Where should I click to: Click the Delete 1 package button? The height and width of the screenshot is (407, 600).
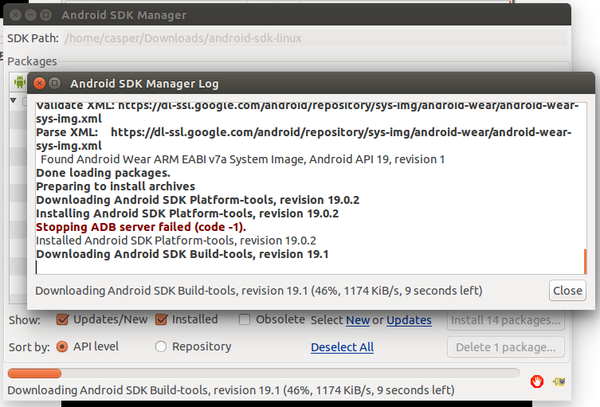(505, 347)
